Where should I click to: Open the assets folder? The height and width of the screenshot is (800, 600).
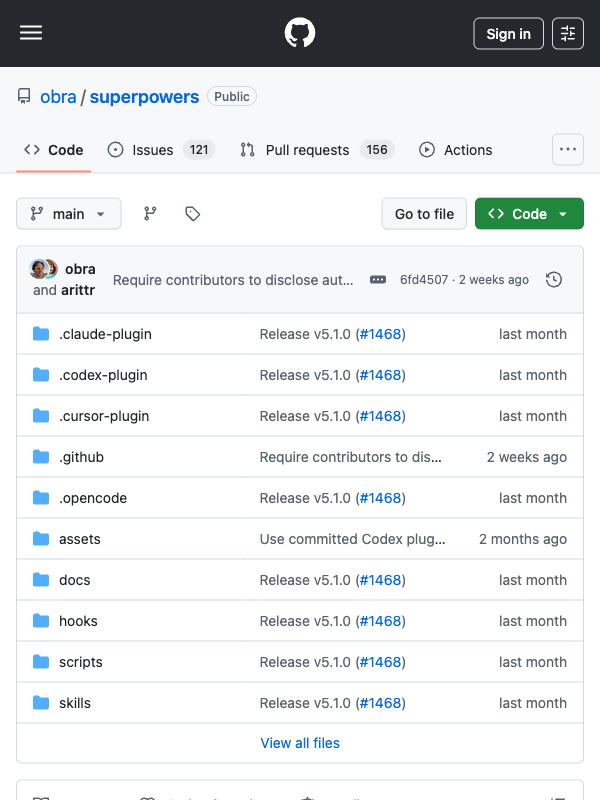[x=80, y=539]
